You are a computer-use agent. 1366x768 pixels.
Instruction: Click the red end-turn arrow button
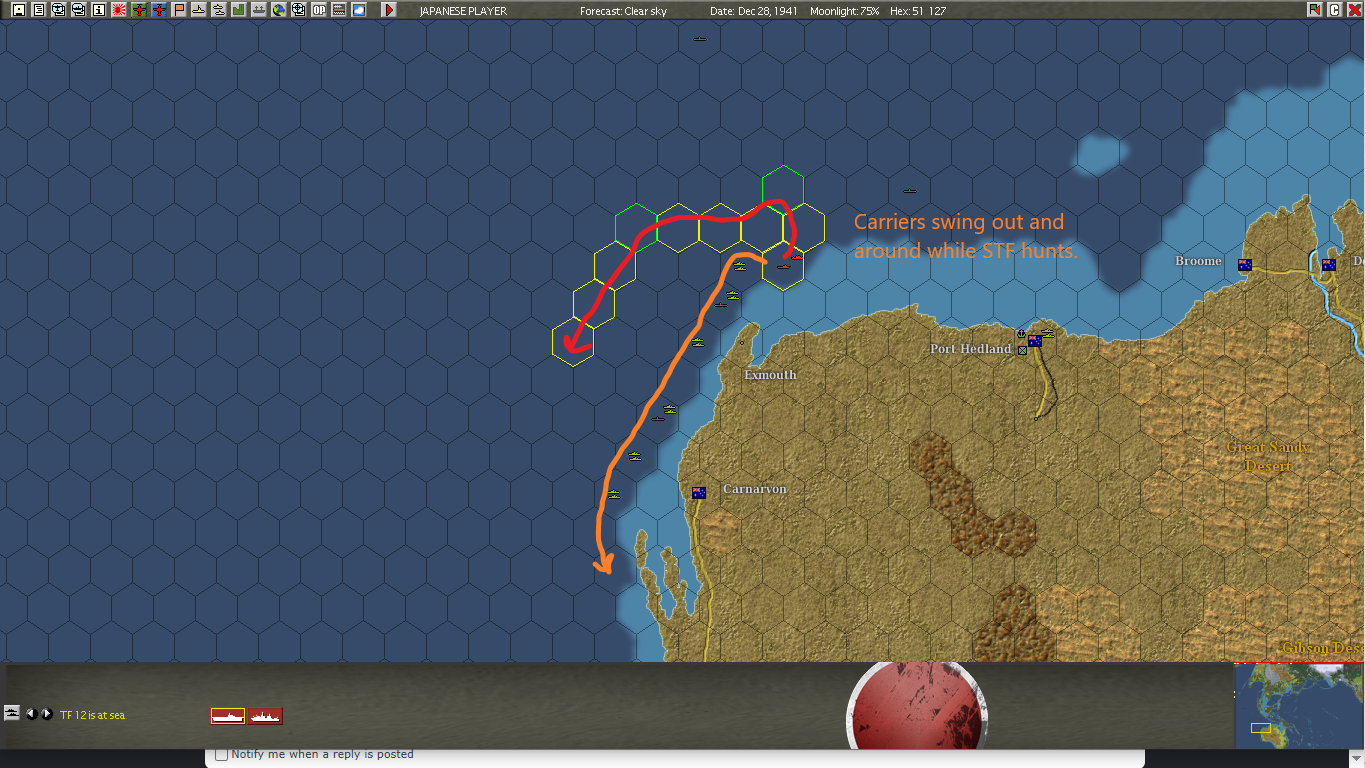pos(389,10)
